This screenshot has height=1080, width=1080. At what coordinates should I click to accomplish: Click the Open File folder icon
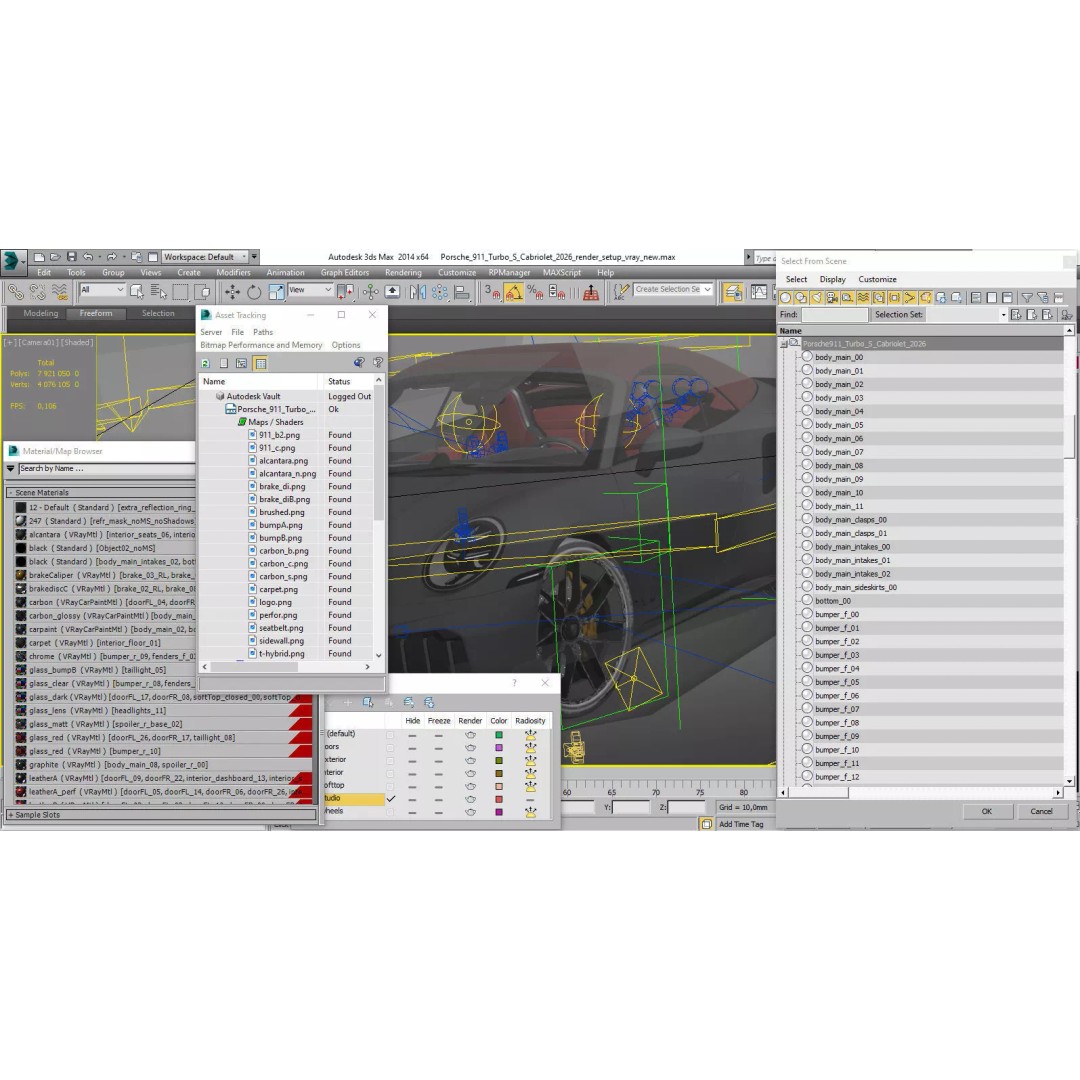[x=55, y=257]
